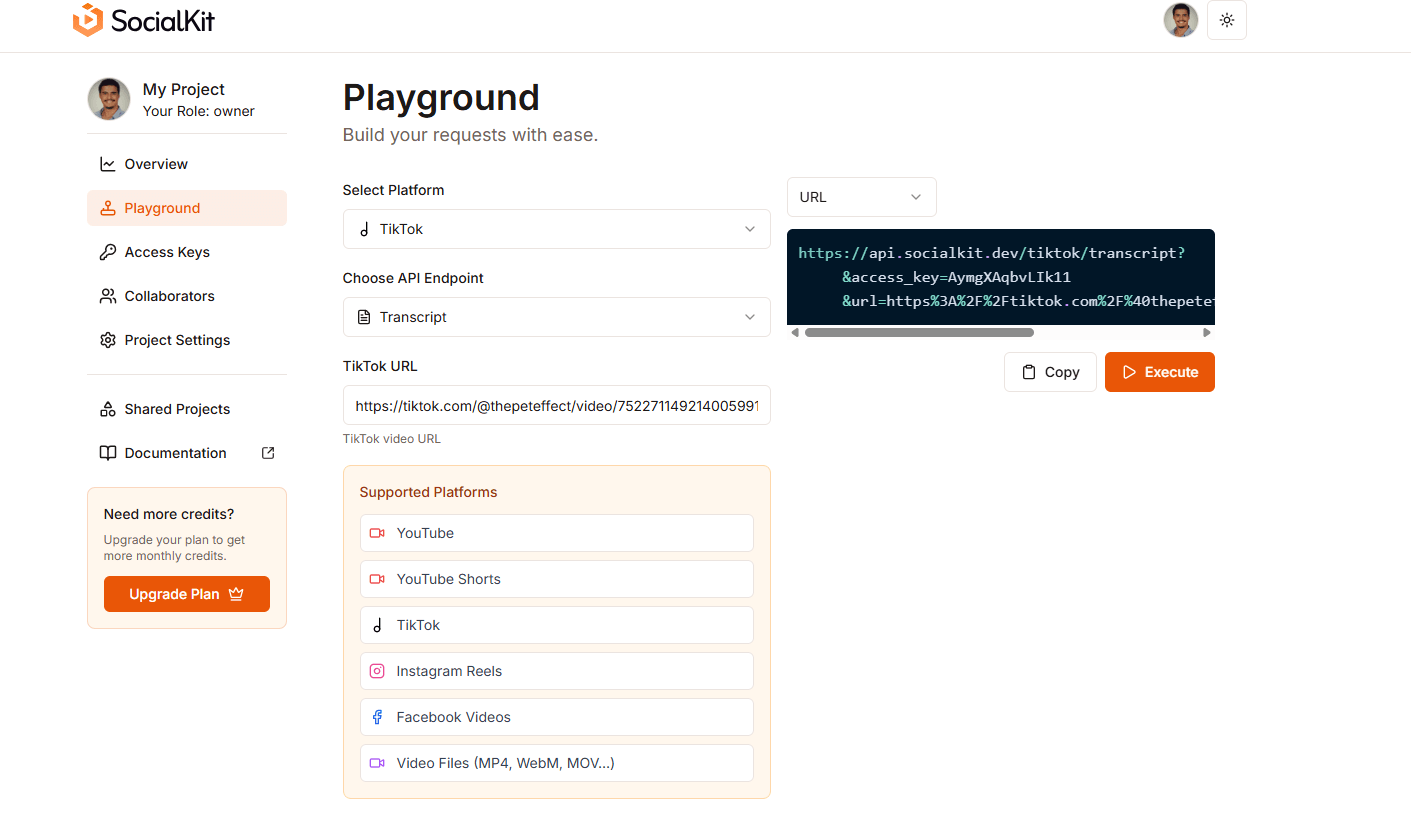1411x827 pixels.
Task: Click into the TikTok URL input field
Action: [x=556, y=406]
